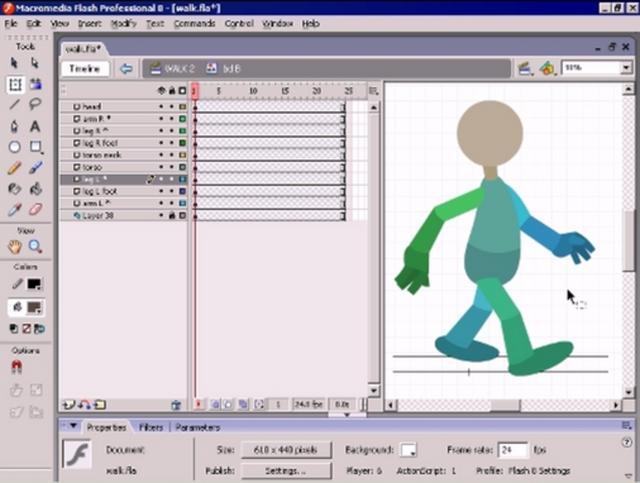640x483 pixels.
Task: Click the Black and White colors button
Action: 13,329
